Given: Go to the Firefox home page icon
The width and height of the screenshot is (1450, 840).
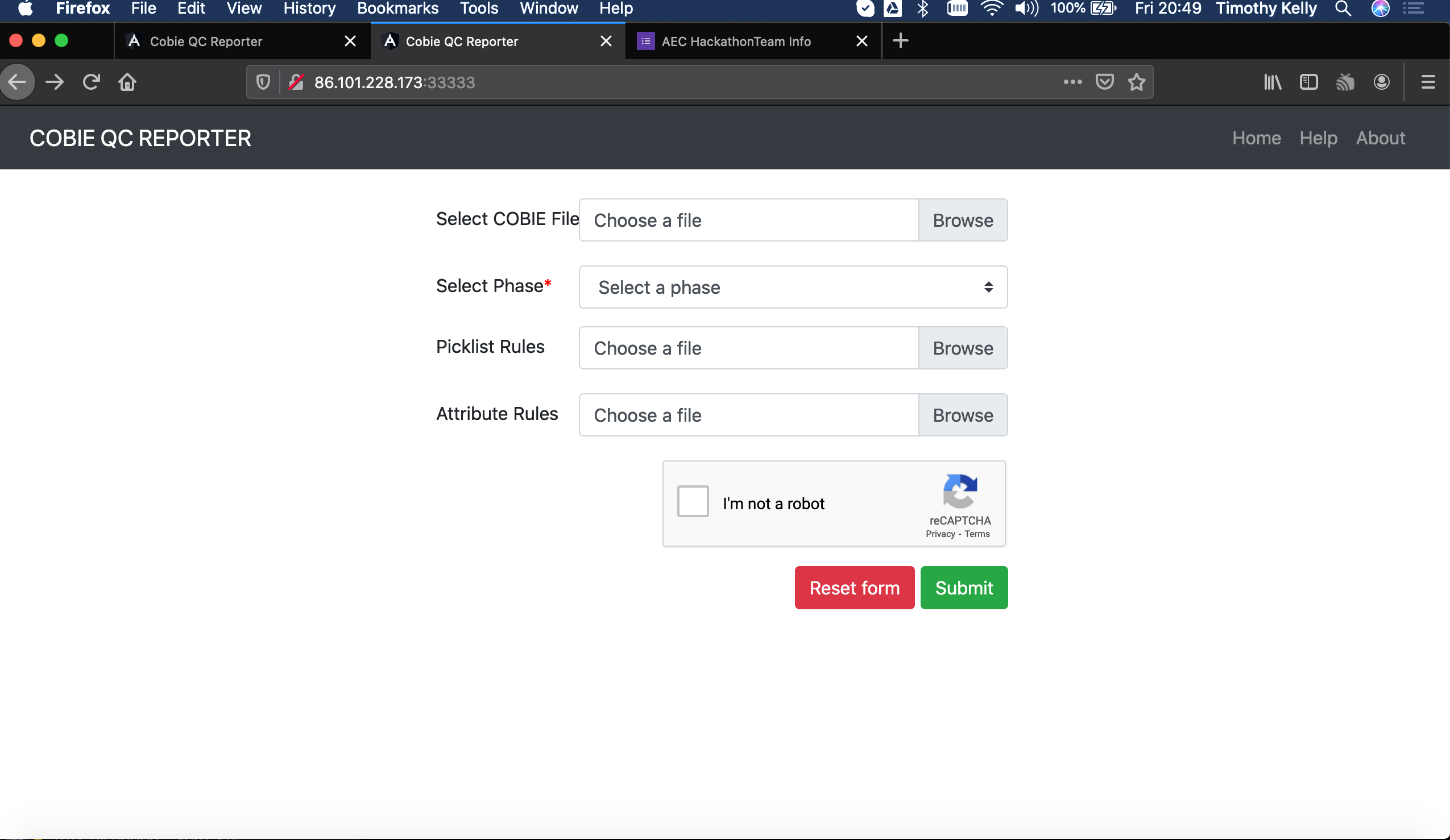Looking at the screenshot, I should tap(127, 82).
